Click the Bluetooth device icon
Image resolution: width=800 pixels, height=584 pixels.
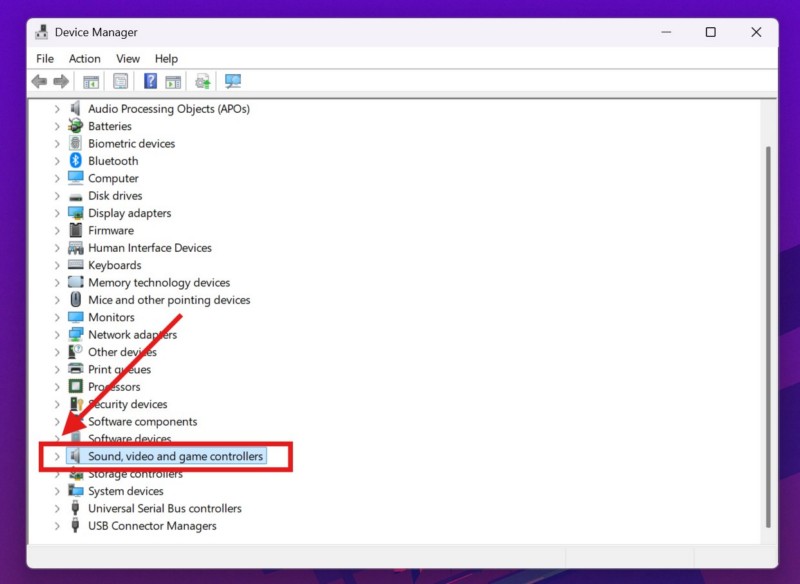tap(76, 161)
